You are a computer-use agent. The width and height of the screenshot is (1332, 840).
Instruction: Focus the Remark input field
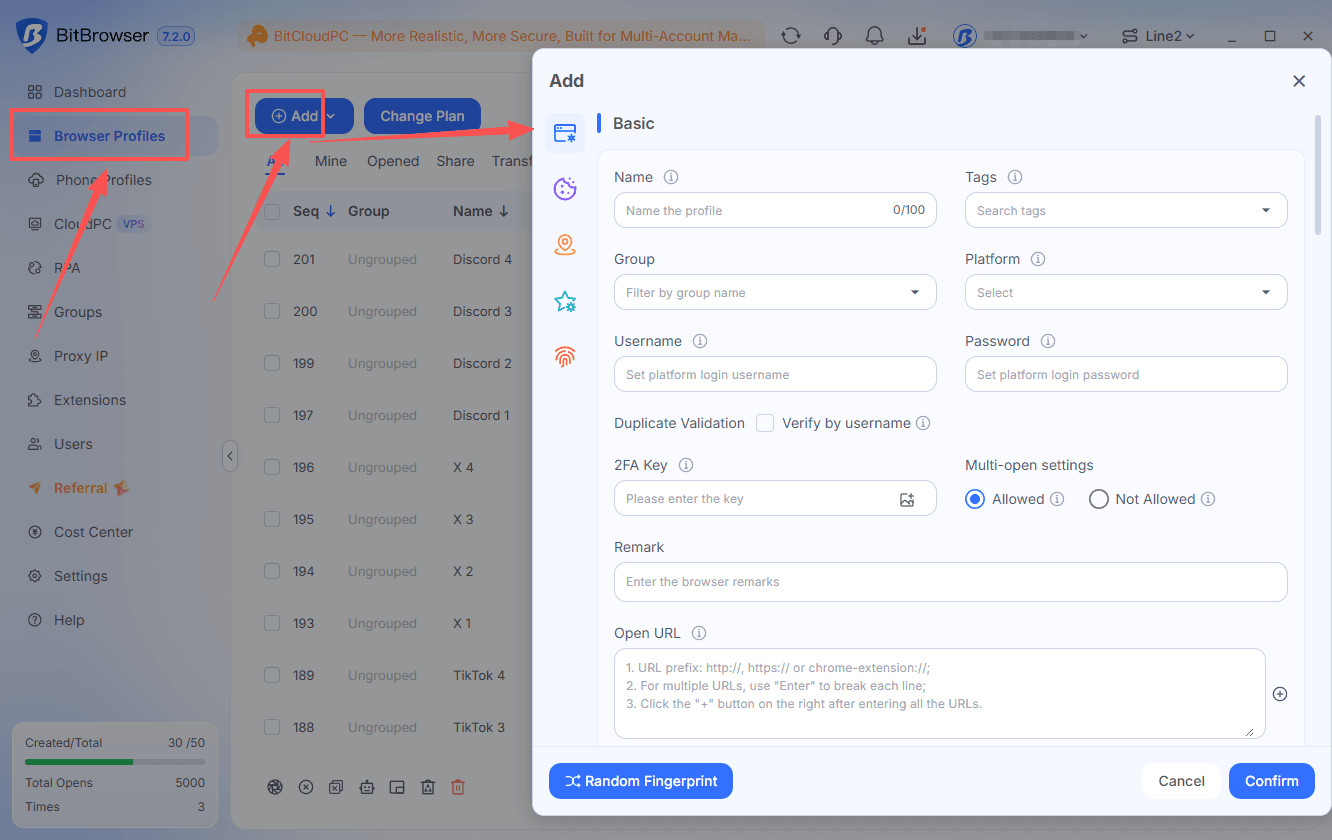click(x=951, y=582)
